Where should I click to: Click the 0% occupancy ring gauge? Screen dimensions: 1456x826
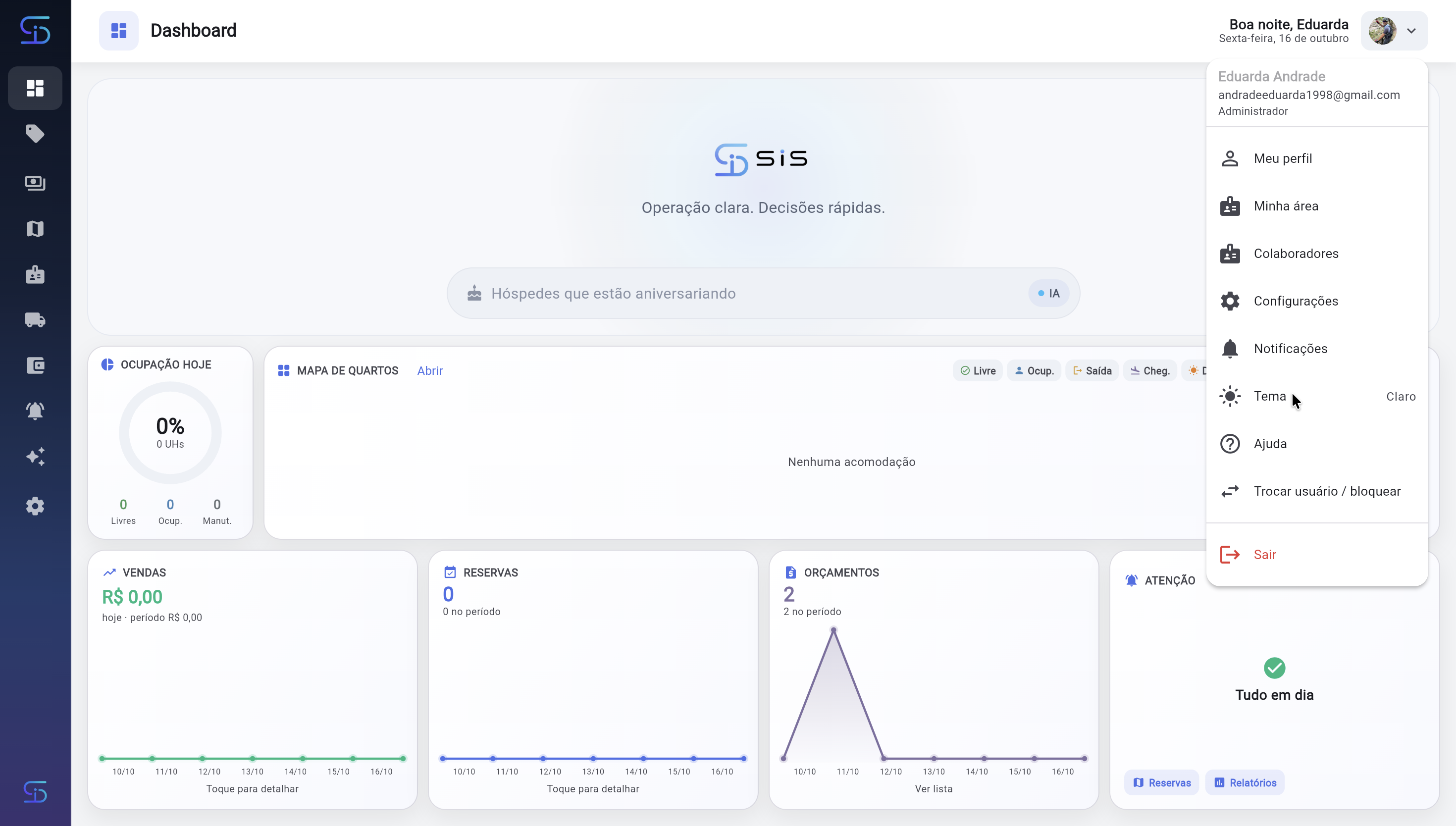(170, 433)
